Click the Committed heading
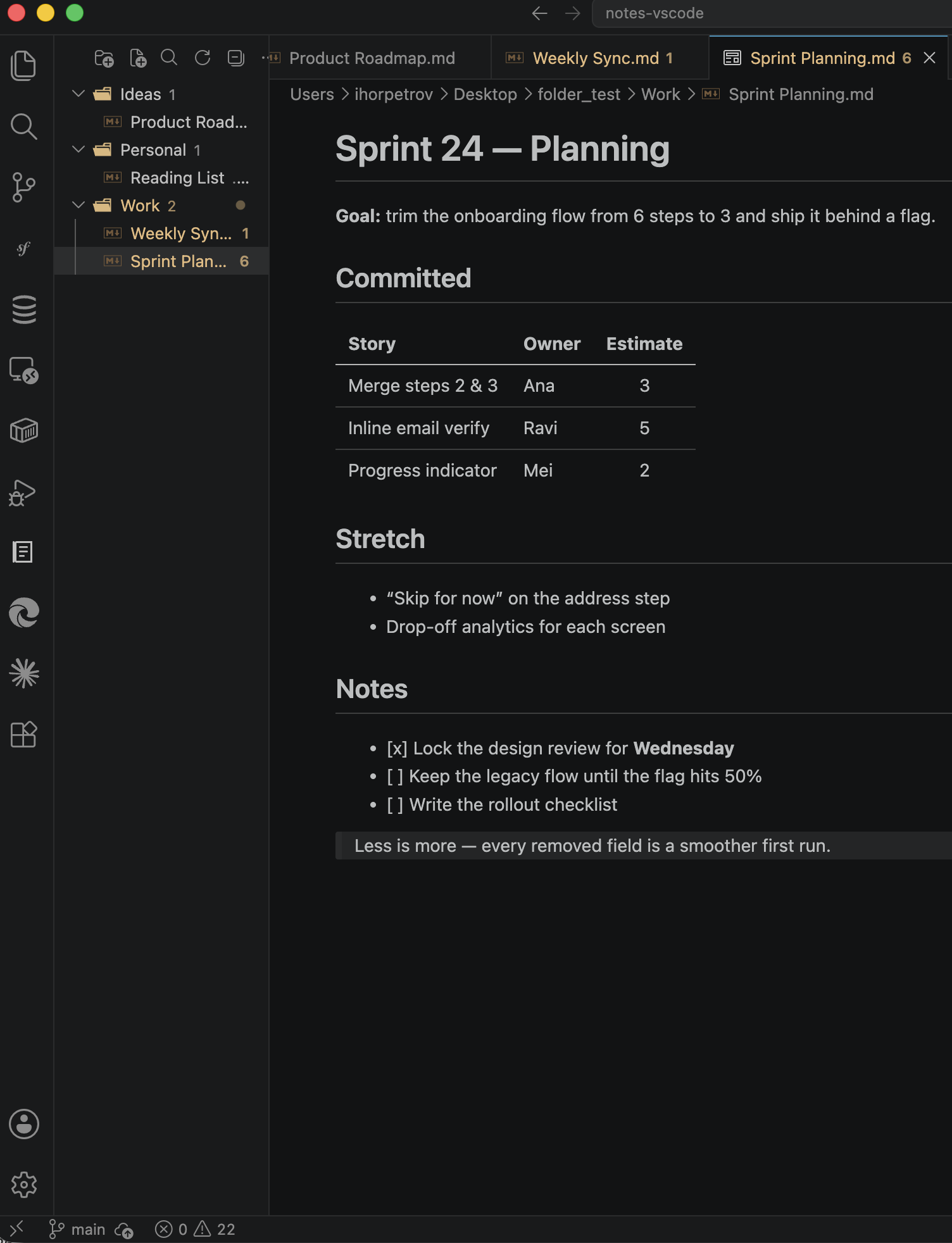 pyautogui.click(x=403, y=278)
